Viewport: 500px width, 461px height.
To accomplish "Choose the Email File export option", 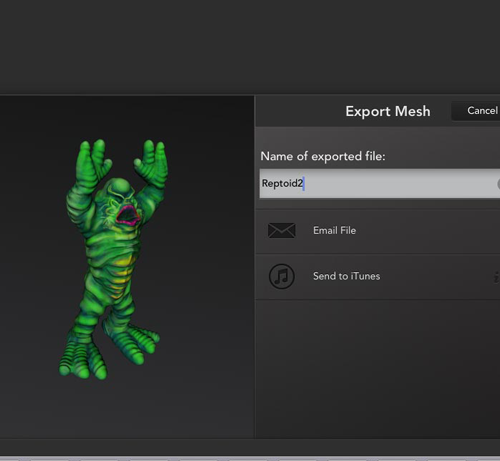I will (x=378, y=231).
